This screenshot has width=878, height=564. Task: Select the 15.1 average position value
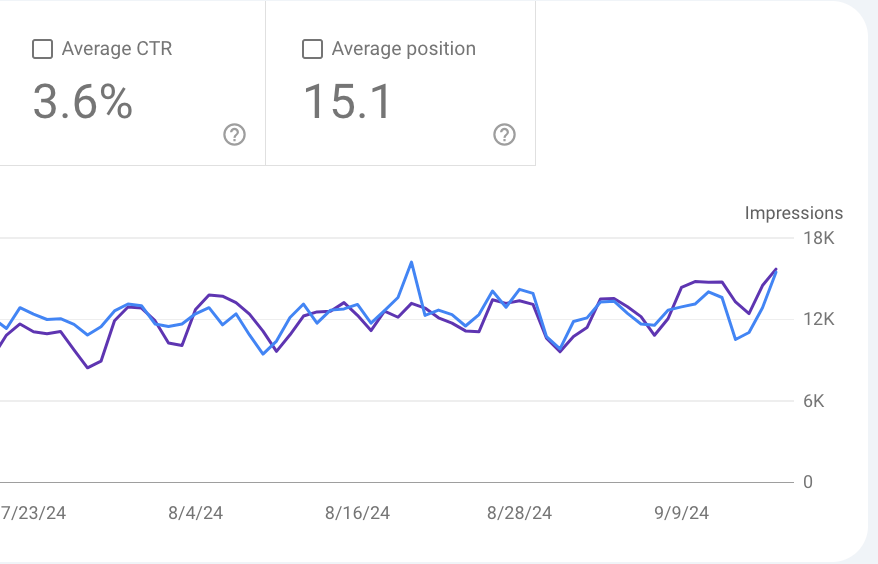[348, 102]
